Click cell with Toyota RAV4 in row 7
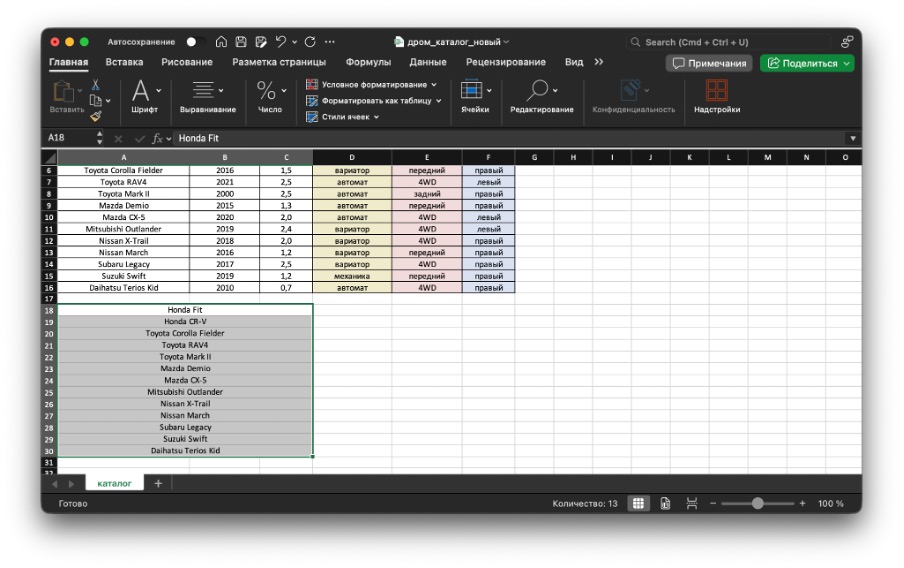 (123, 182)
